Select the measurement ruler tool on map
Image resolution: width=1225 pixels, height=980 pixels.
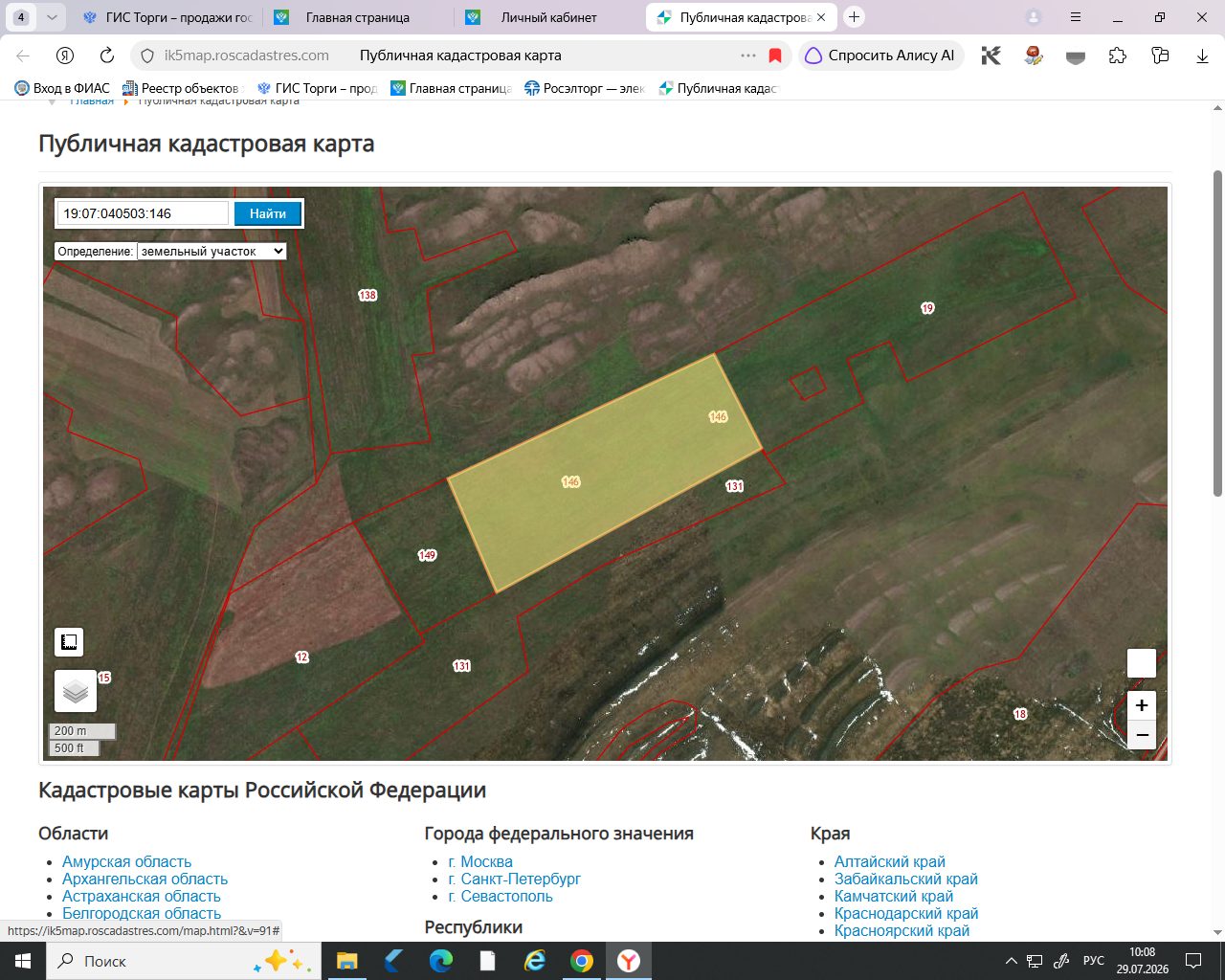pyautogui.click(x=69, y=642)
